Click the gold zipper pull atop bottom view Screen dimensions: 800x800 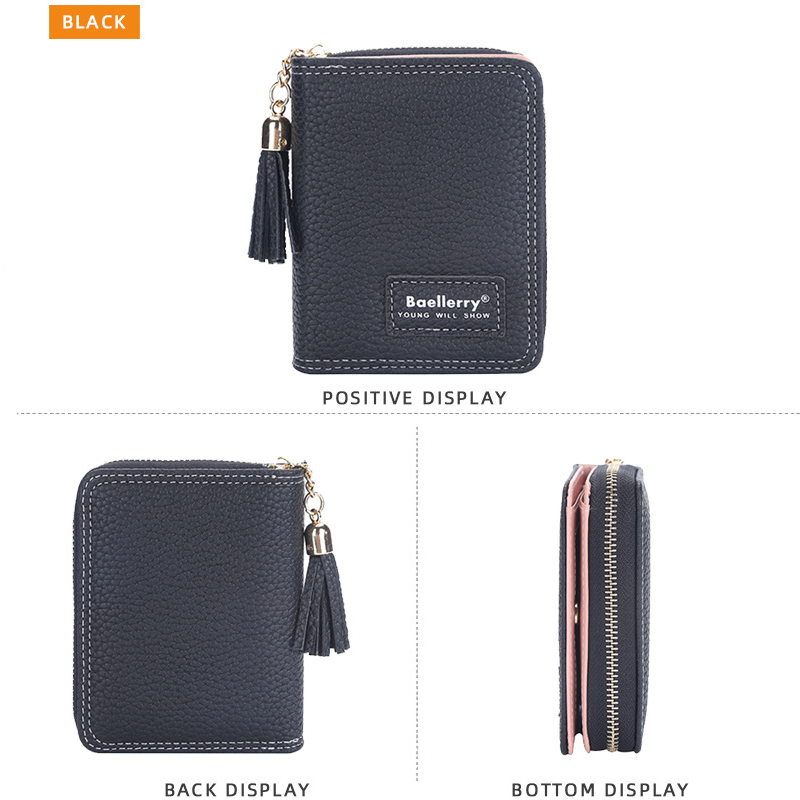(613, 464)
